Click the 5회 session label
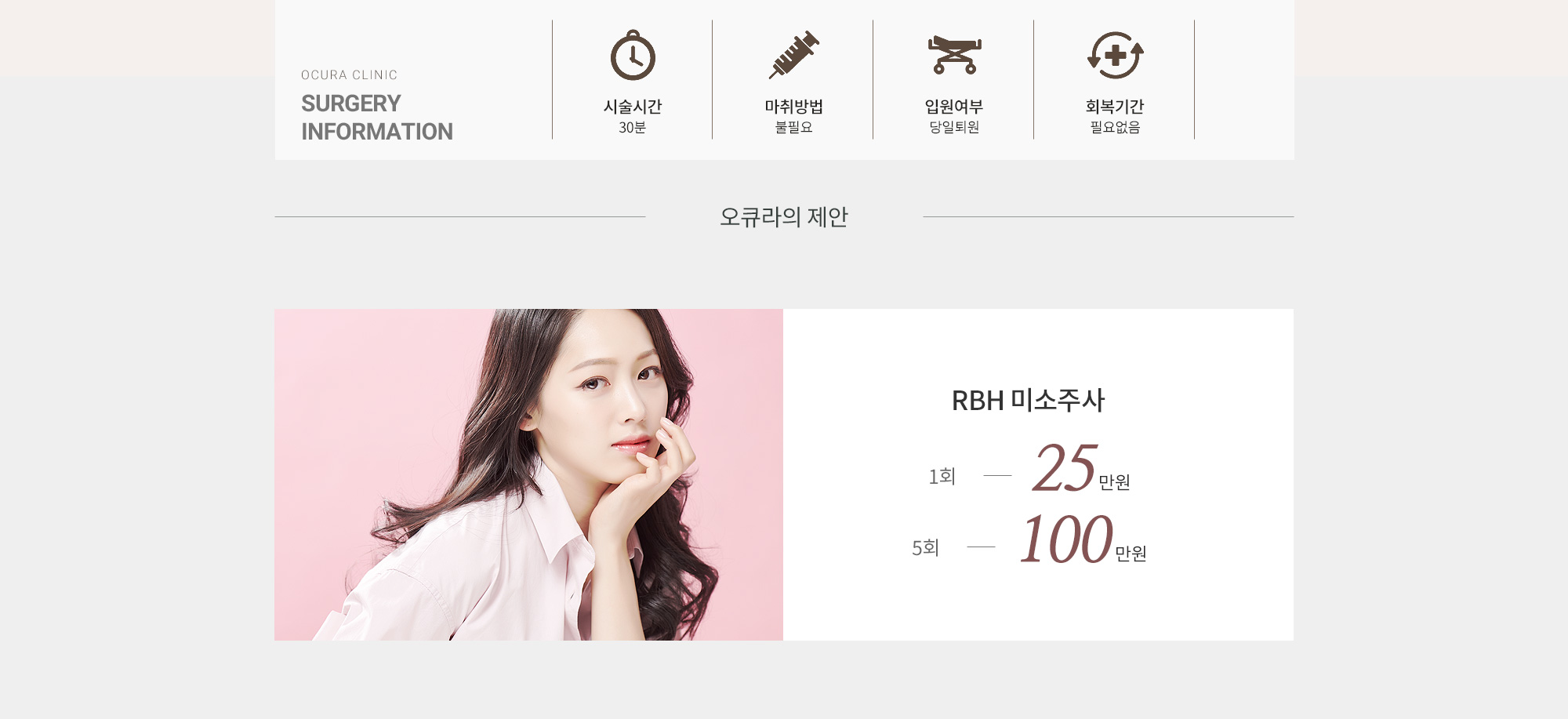Viewport: 1568px width, 719px height. 925,547
